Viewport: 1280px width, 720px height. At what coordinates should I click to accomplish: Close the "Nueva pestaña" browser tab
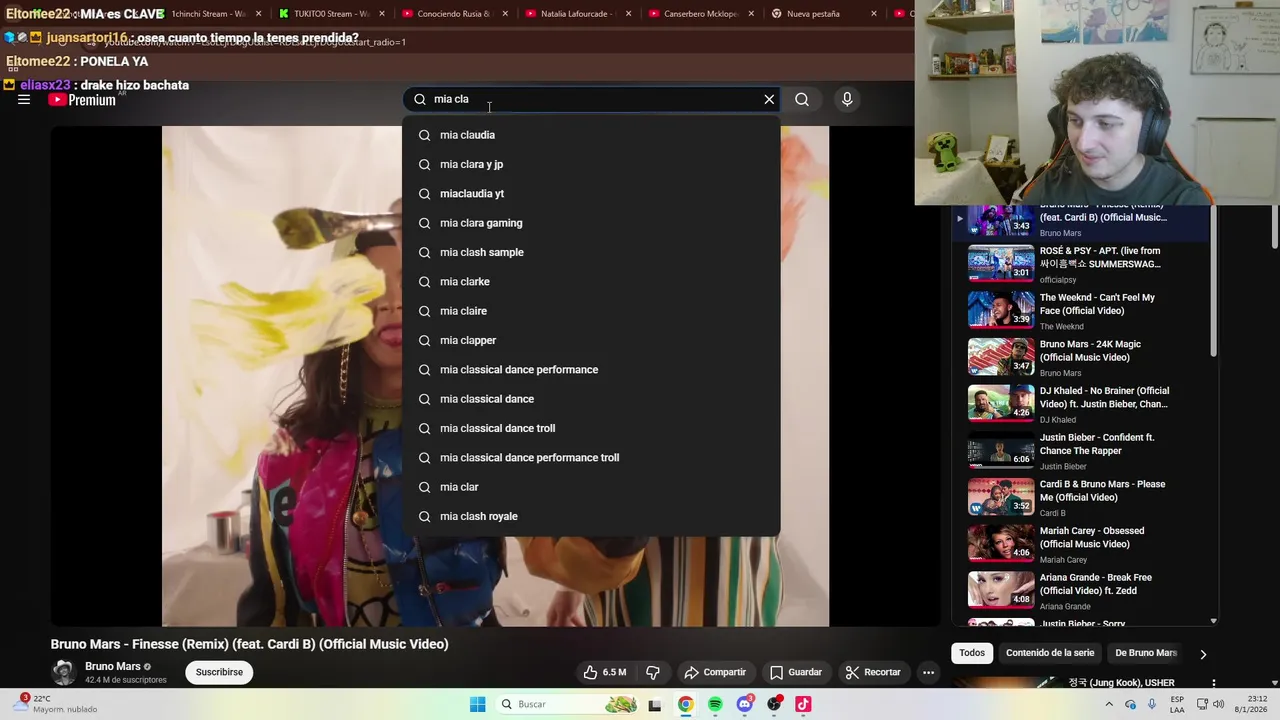click(874, 14)
